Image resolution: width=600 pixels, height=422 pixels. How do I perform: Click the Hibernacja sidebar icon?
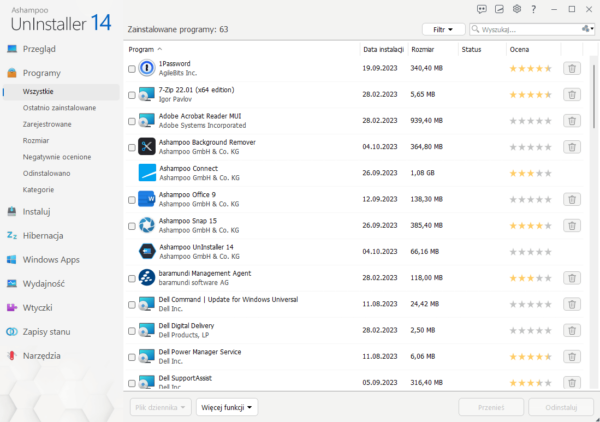point(11,236)
